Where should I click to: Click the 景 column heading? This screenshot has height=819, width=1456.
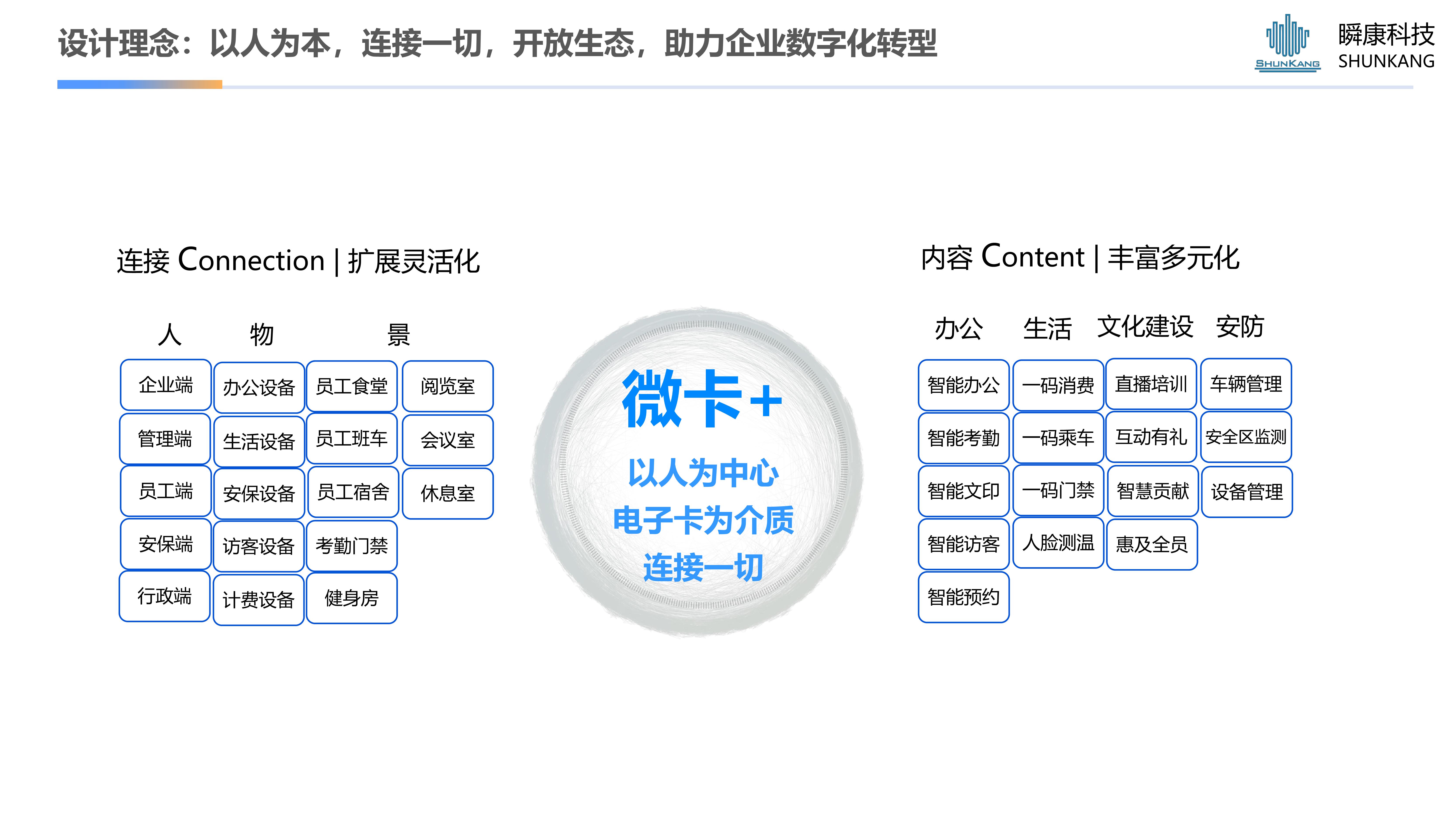(399, 335)
